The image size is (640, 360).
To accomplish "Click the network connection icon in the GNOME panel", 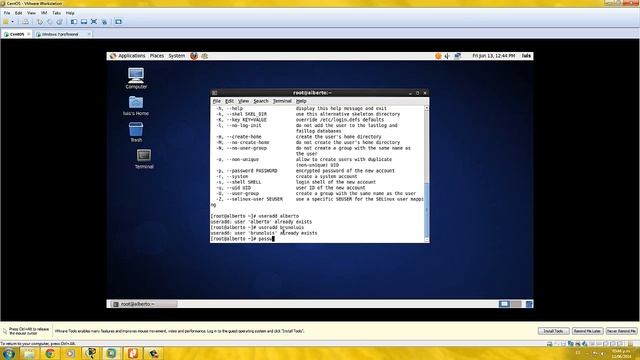I will point(458,56).
